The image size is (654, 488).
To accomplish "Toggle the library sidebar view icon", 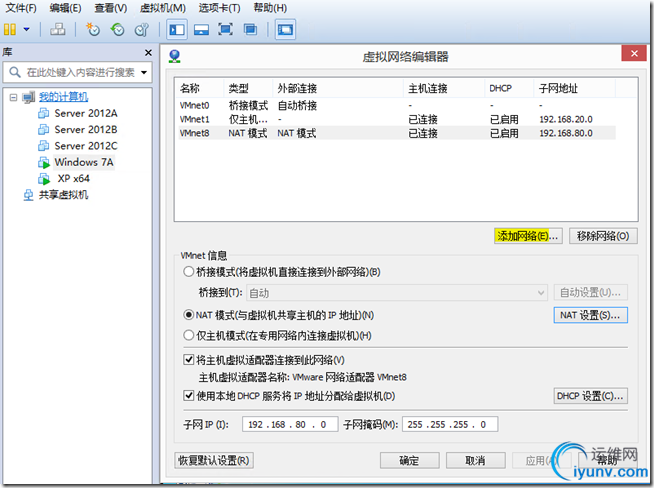I will pyautogui.click(x=177, y=29).
